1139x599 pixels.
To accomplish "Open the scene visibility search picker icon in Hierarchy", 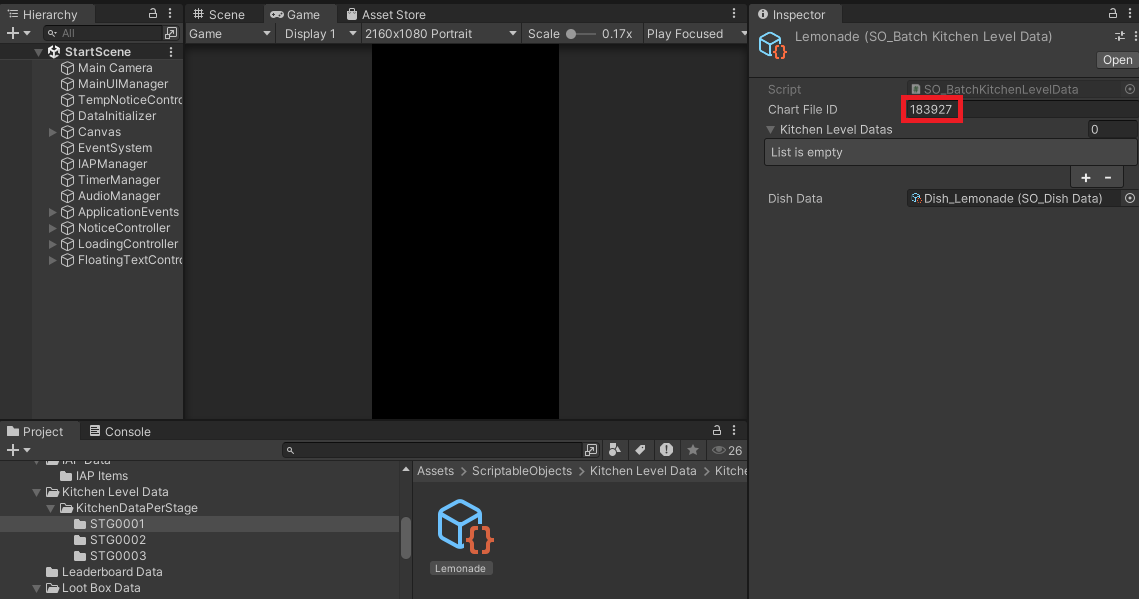I will pos(171,33).
